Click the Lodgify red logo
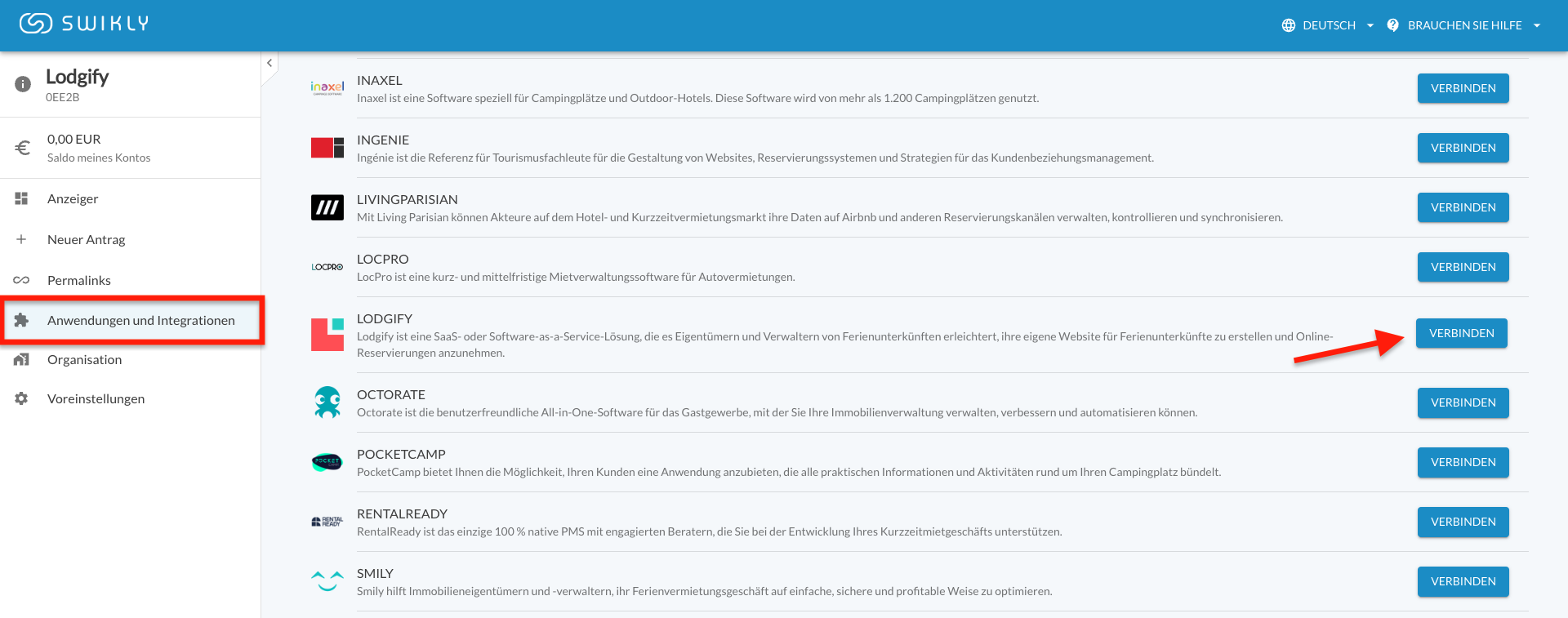Screen dimensions: 1568x618 click(x=327, y=335)
